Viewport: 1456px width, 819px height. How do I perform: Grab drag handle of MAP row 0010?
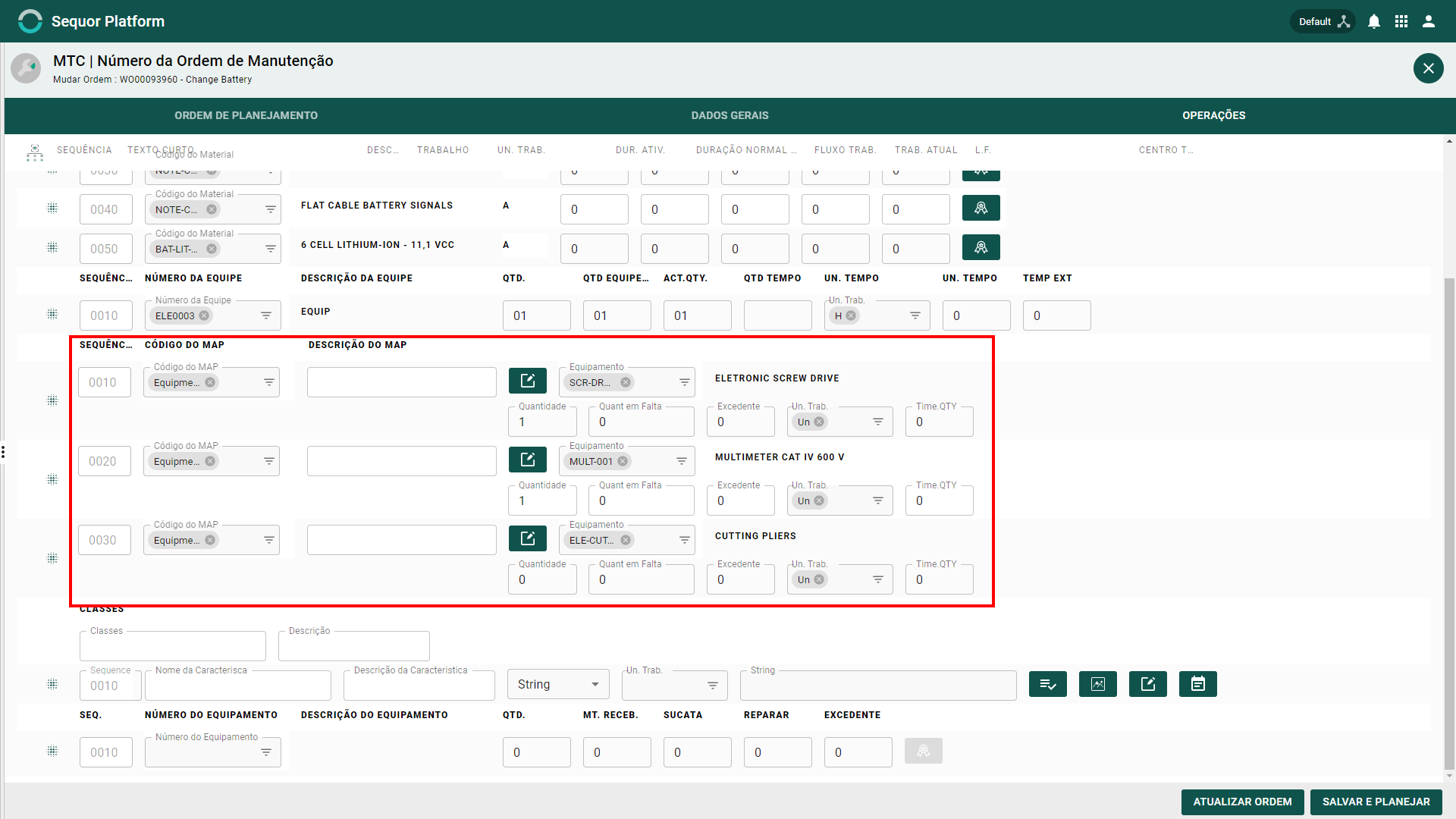point(52,400)
